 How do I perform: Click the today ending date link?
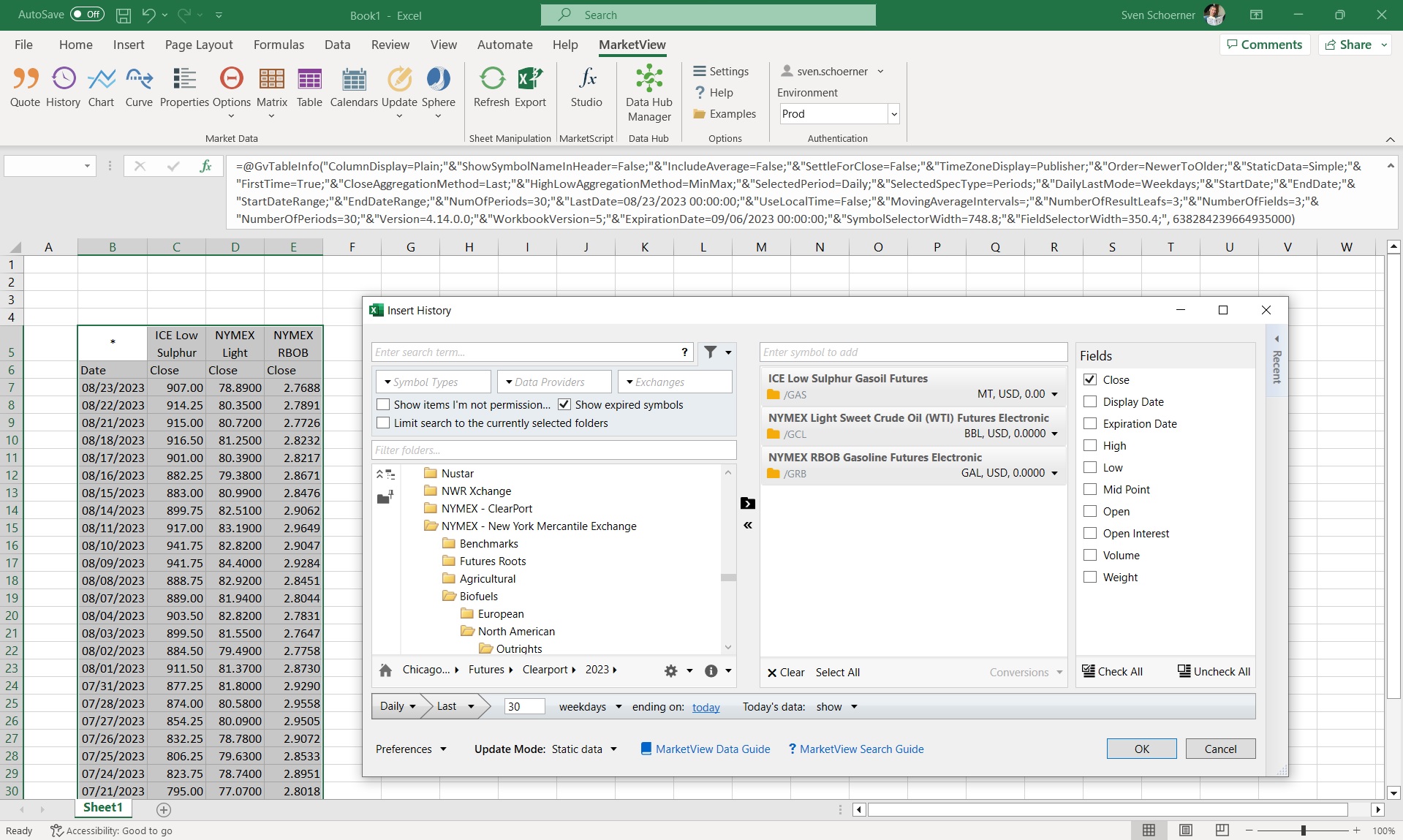point(706,707)
